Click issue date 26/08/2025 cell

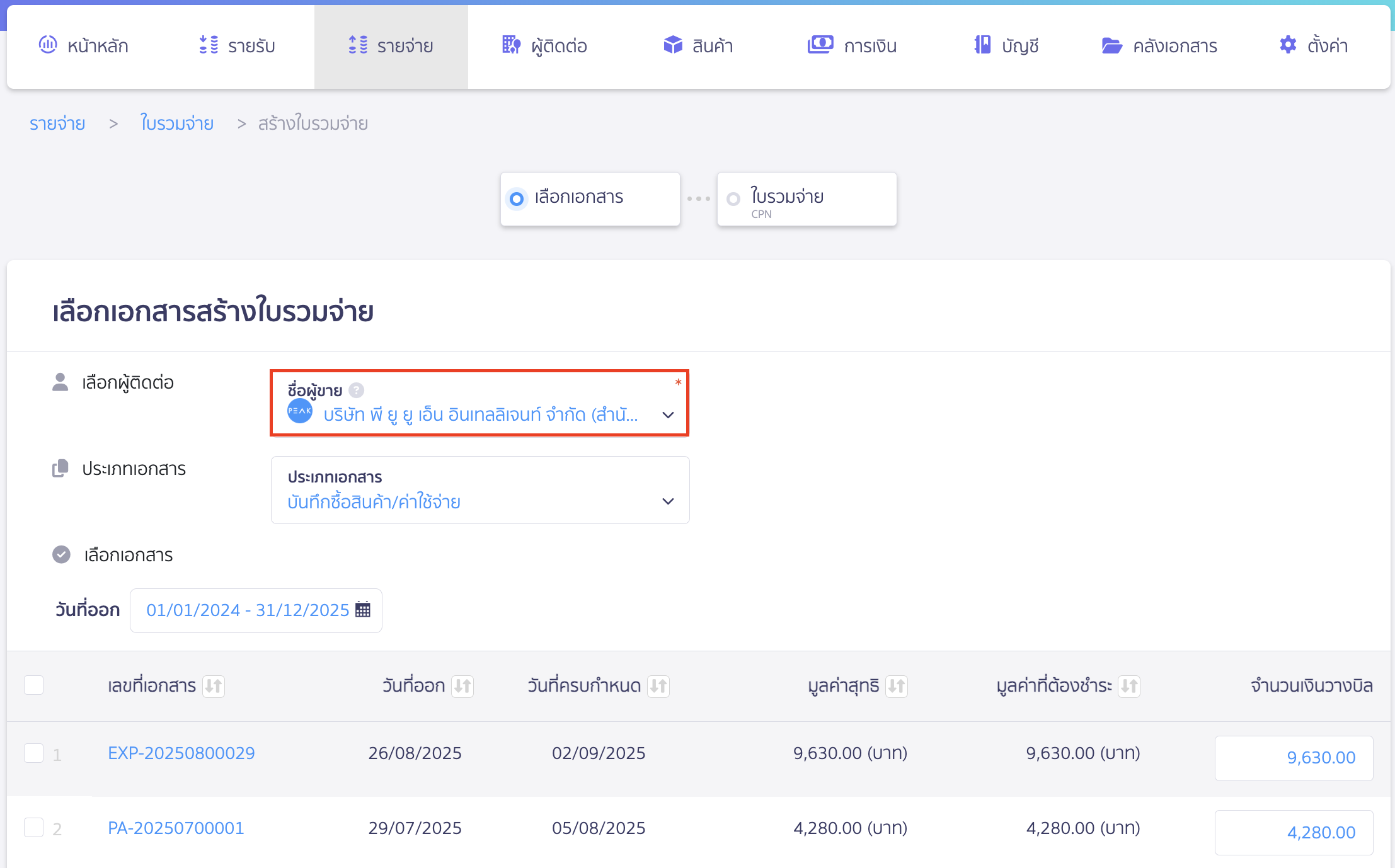click(x=415, y=753)
